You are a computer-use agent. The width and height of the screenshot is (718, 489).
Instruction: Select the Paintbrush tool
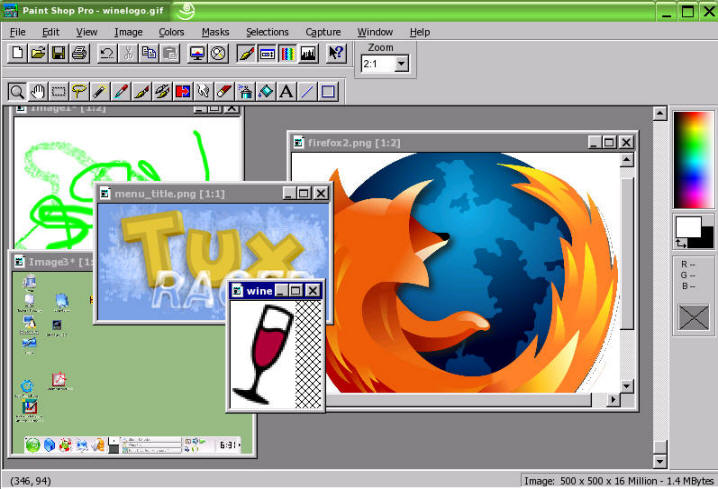[141, 92]
